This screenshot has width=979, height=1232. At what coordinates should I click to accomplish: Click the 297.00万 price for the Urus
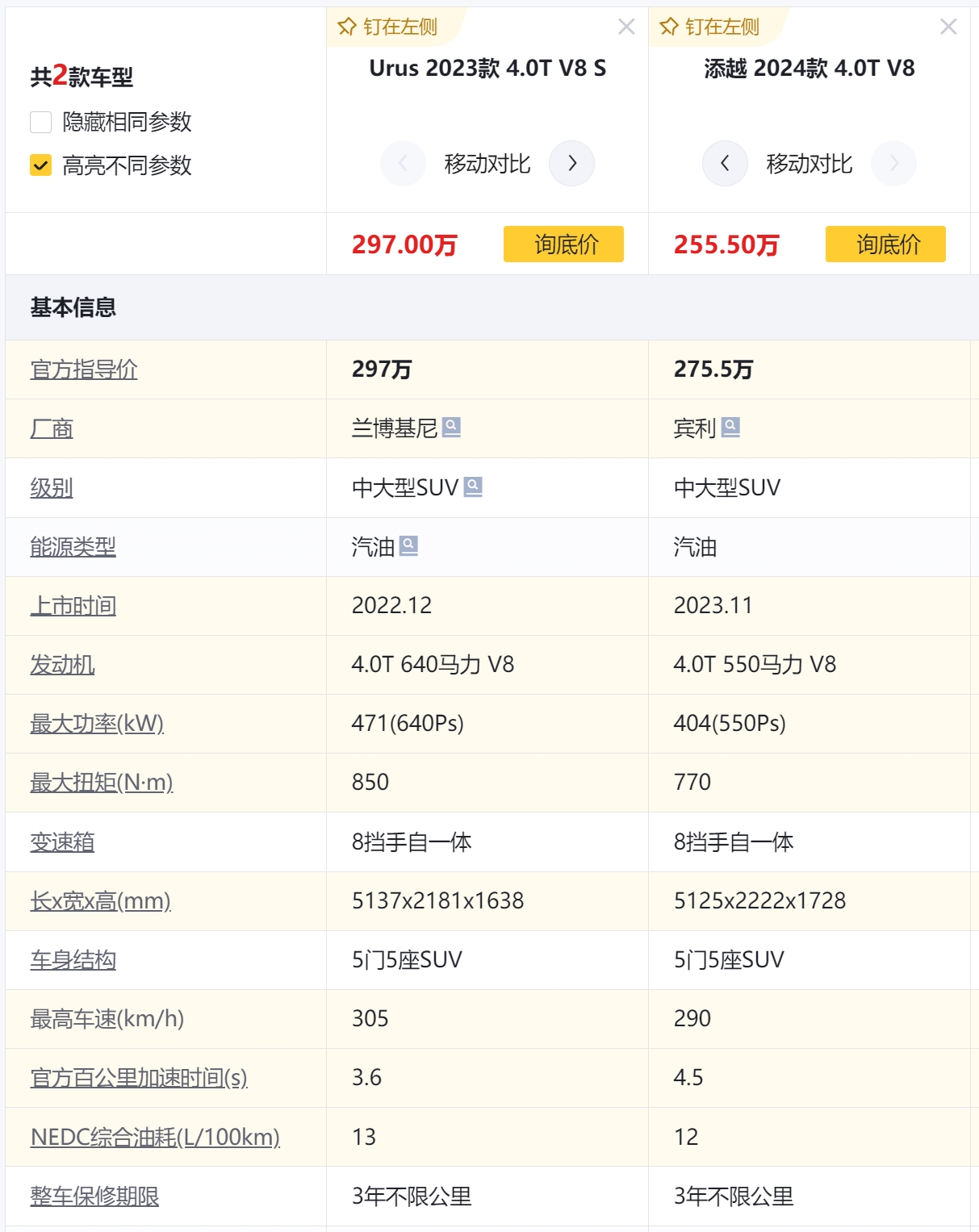point(404,244)
